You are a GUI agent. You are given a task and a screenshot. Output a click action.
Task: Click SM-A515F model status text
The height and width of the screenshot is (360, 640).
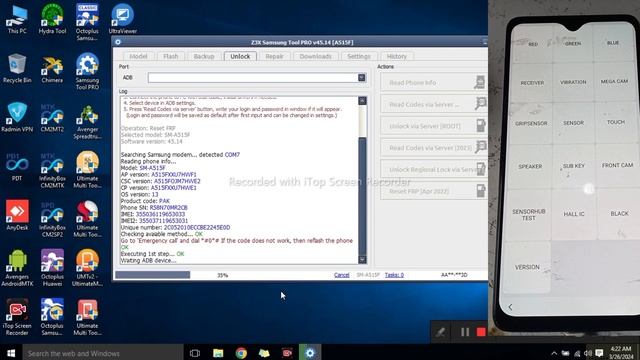(x=368, y=275)
